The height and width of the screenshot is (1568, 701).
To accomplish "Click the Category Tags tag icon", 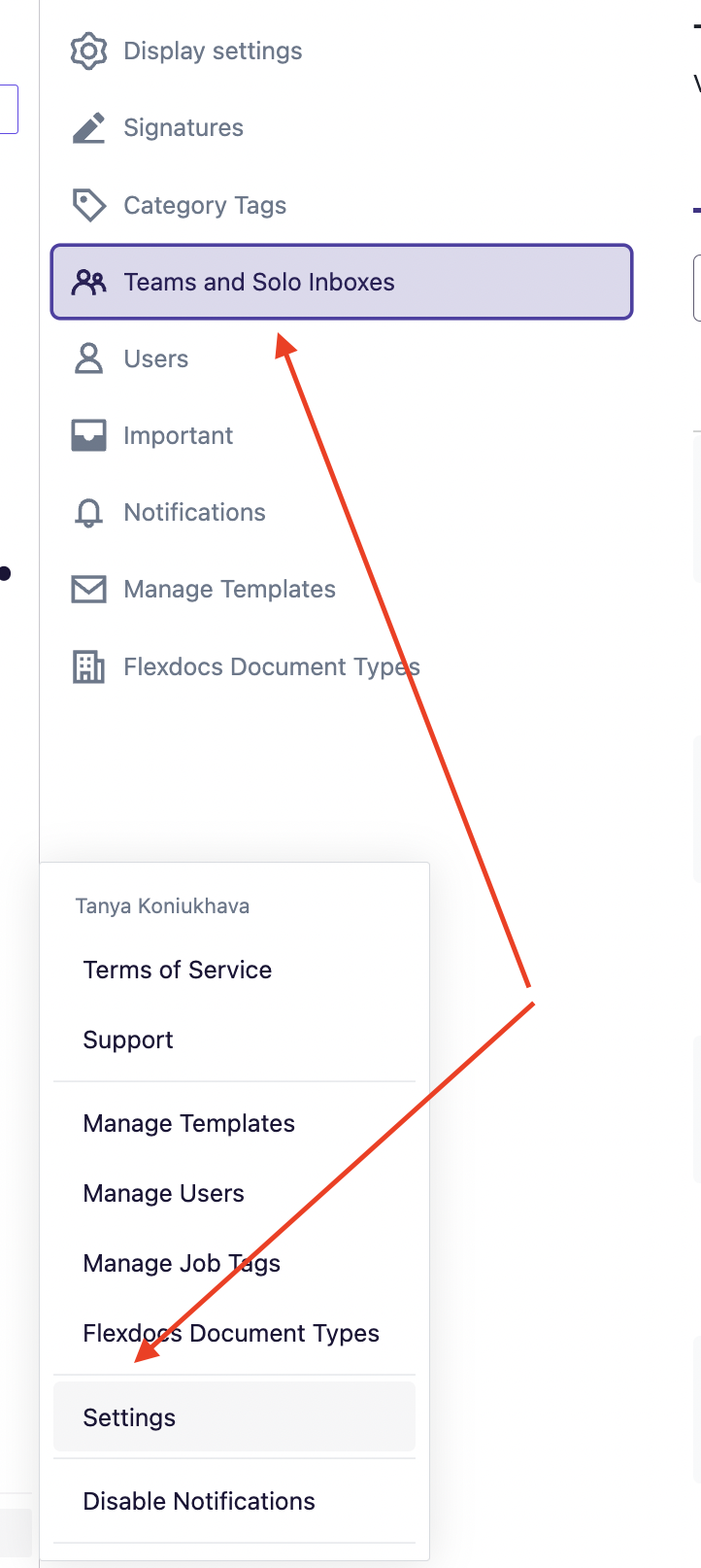I will (88, 205).
